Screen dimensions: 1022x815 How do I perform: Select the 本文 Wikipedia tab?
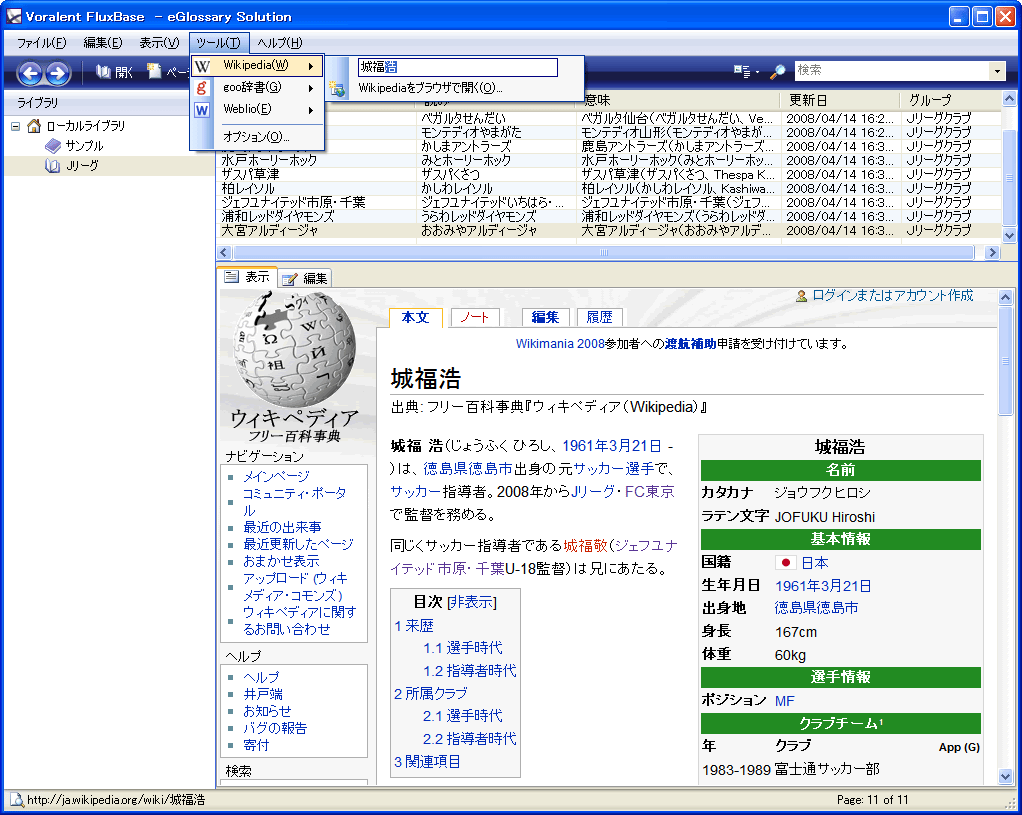[x=416, y=318]
